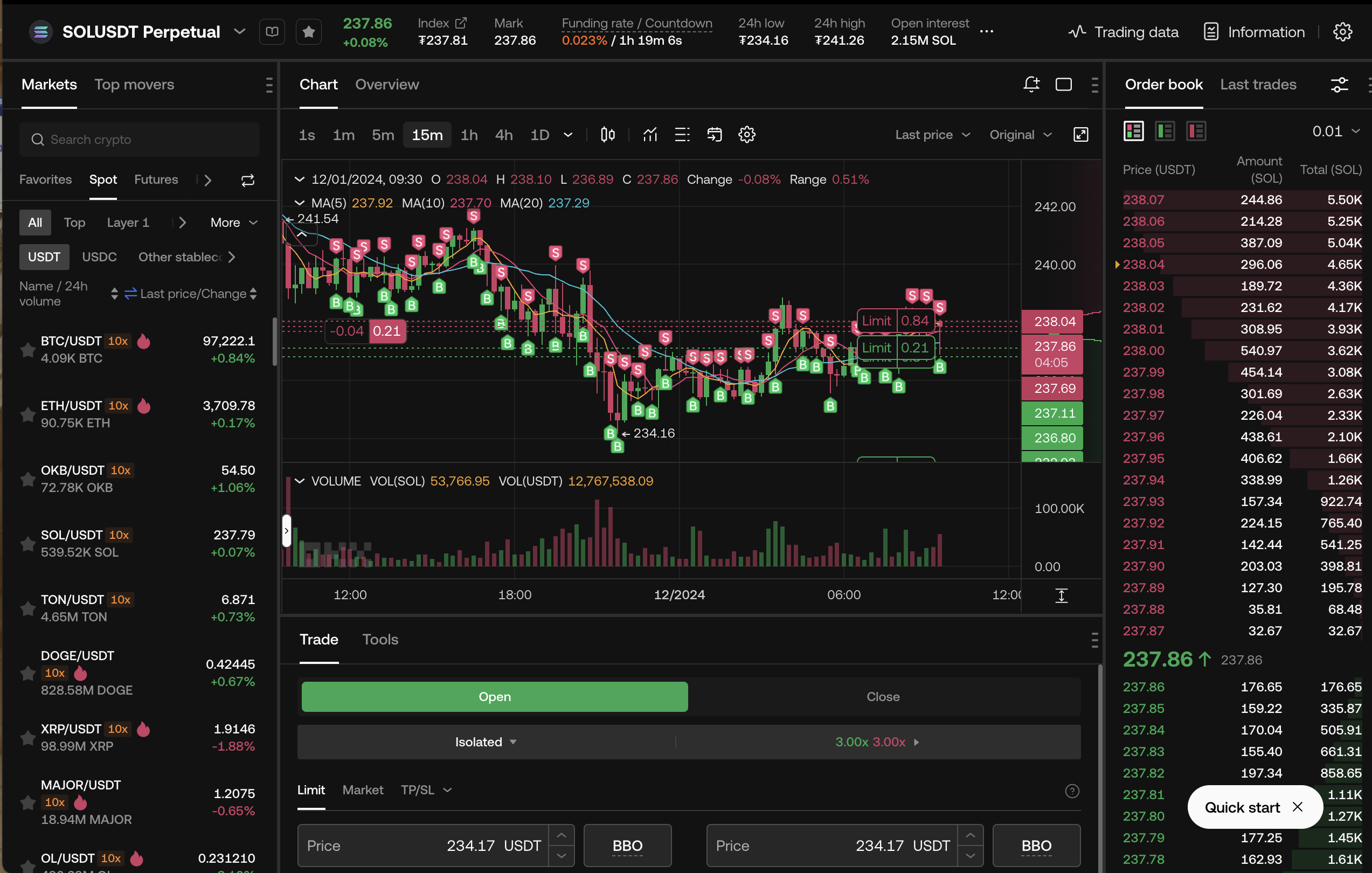
Task: Open the Trade panel kebab menu
Action: pos(1094,640)
